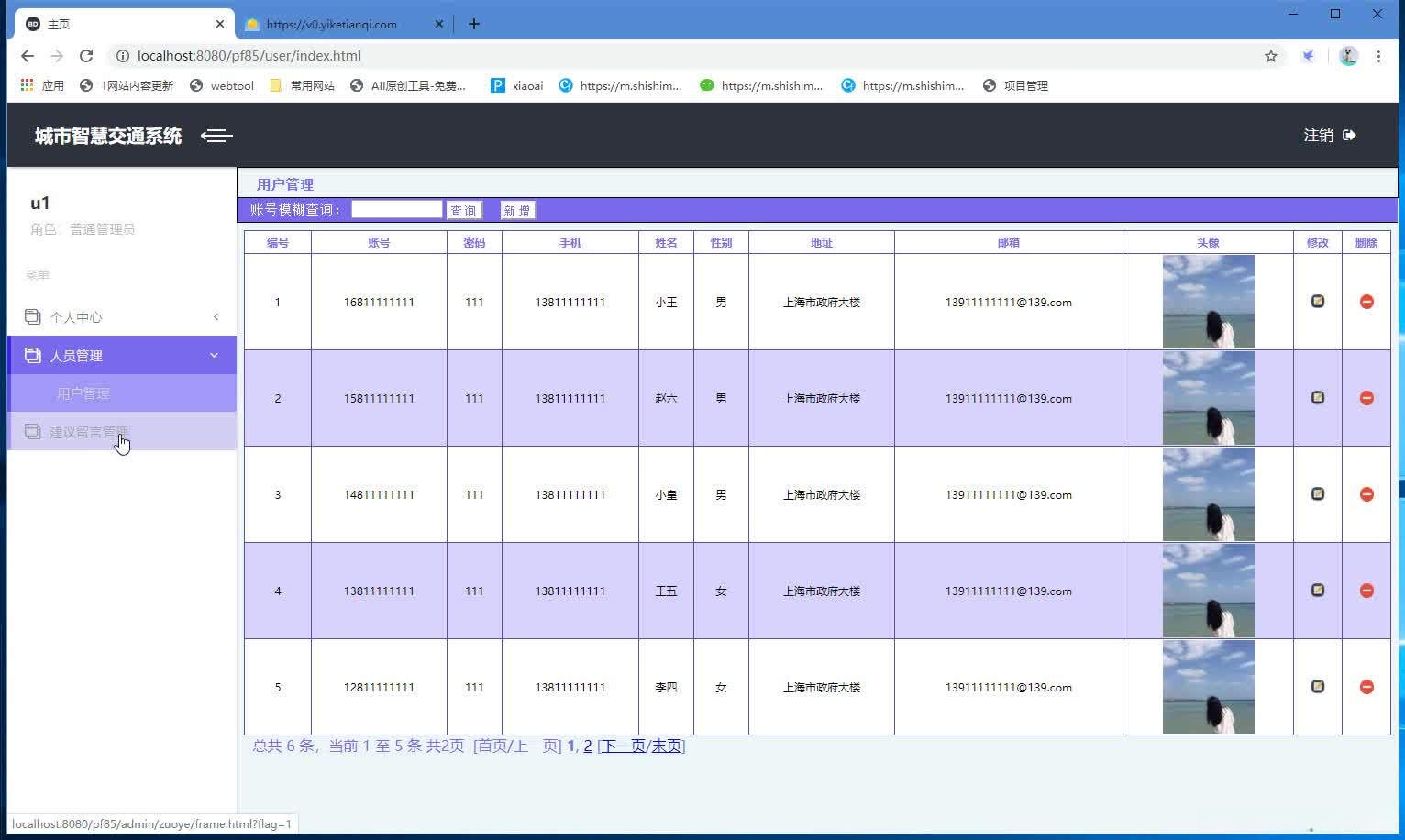
Task: Collapse the sidebar with the hamburger icon
Action: click(x=216, y=136)
